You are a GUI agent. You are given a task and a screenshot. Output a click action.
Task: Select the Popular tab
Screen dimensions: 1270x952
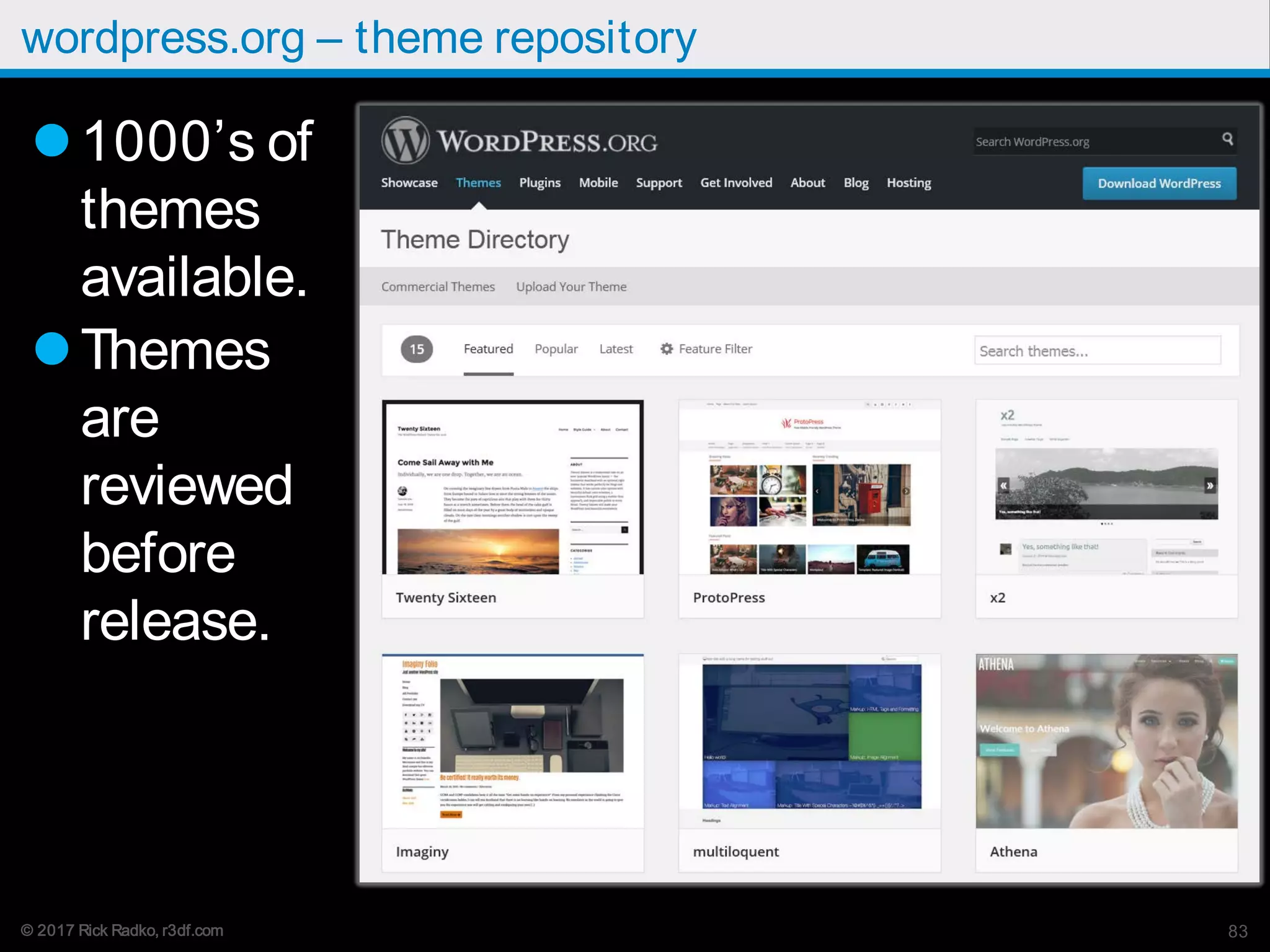556,349
